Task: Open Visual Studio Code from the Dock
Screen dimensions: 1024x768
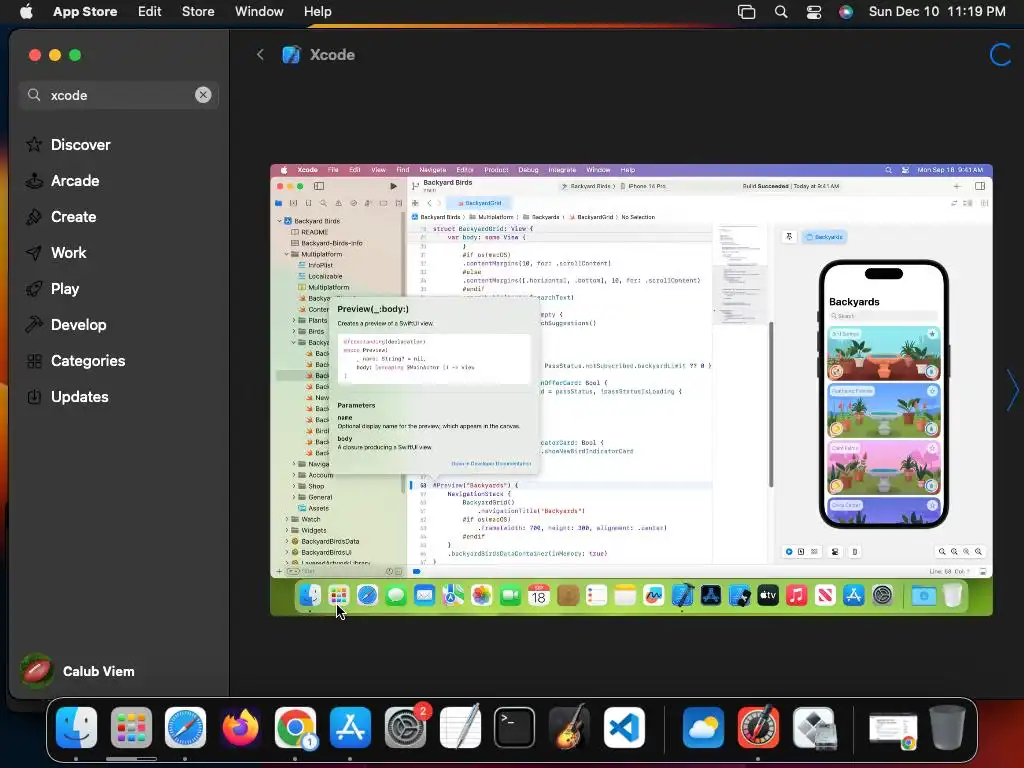Action: pyautogui.click(x=624, y=727)
